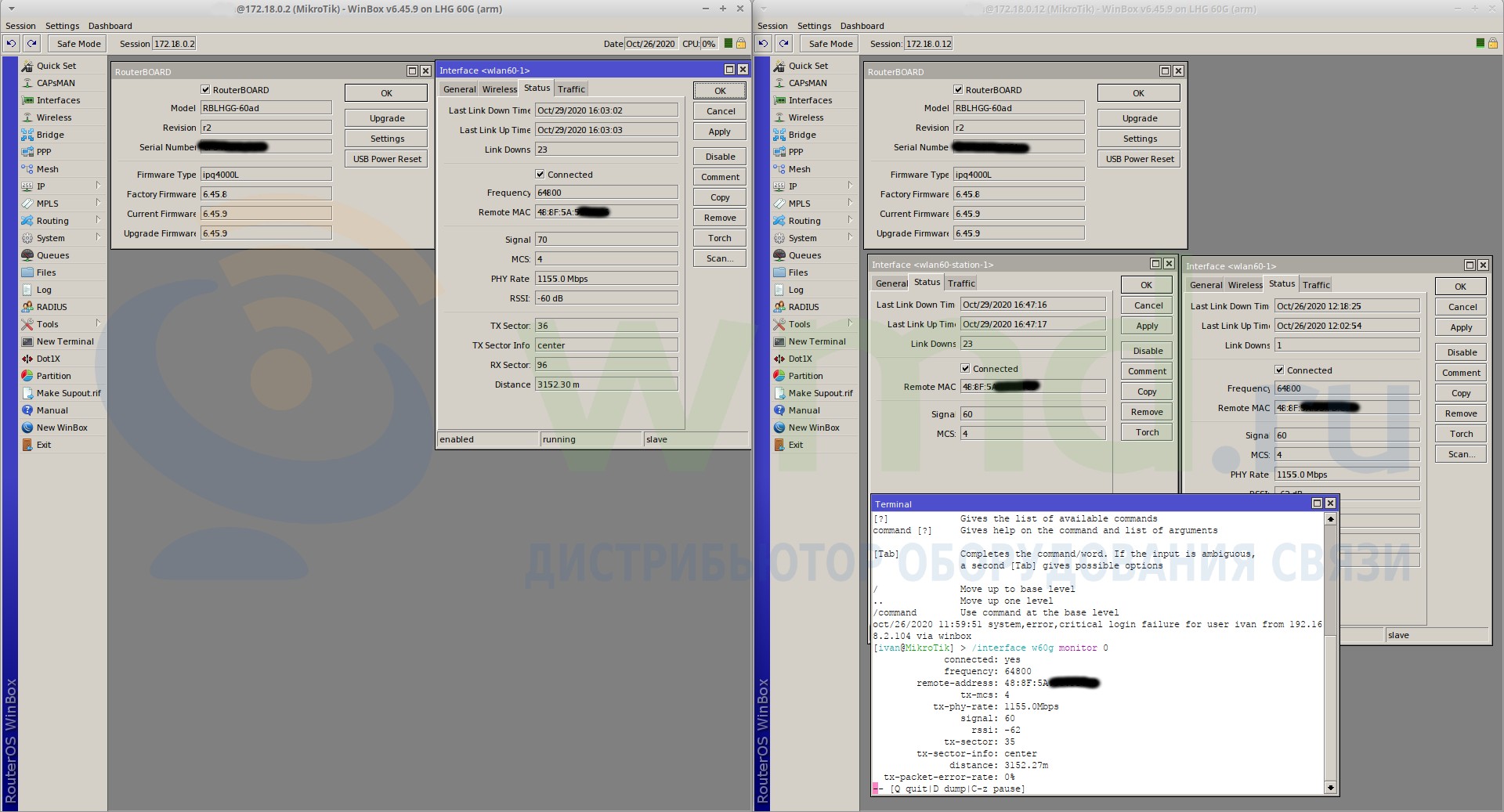Click undo arrow in left WinBox toolbar
The image size is (1504, 812).
pyautogui.click(x=11, y=44)
